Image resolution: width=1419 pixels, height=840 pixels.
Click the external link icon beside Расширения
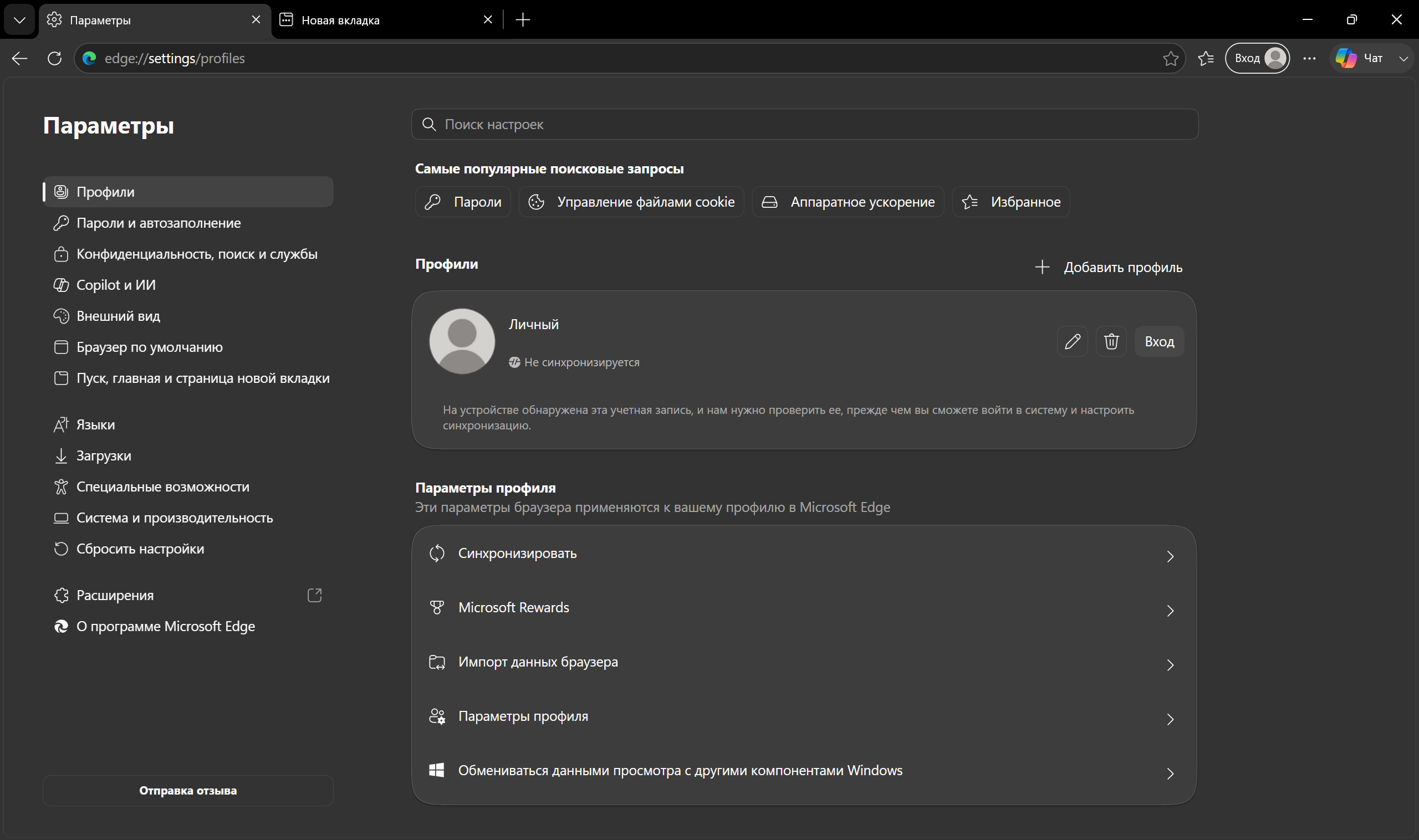[x=314, y=596]
